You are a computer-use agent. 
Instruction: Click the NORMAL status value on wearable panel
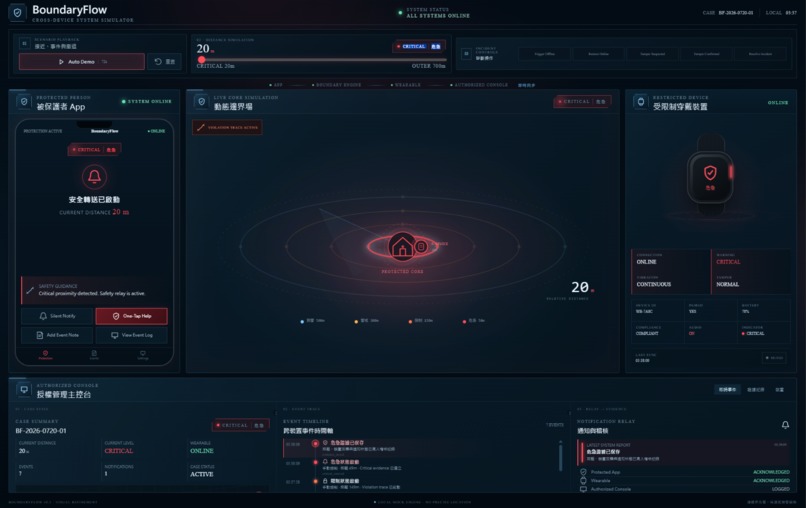pos(727,284)
